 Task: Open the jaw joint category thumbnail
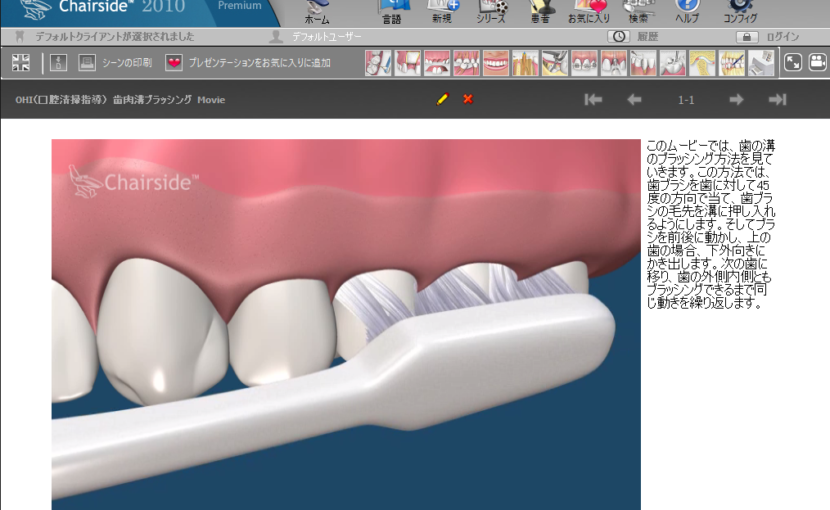(x=702, y=63)
